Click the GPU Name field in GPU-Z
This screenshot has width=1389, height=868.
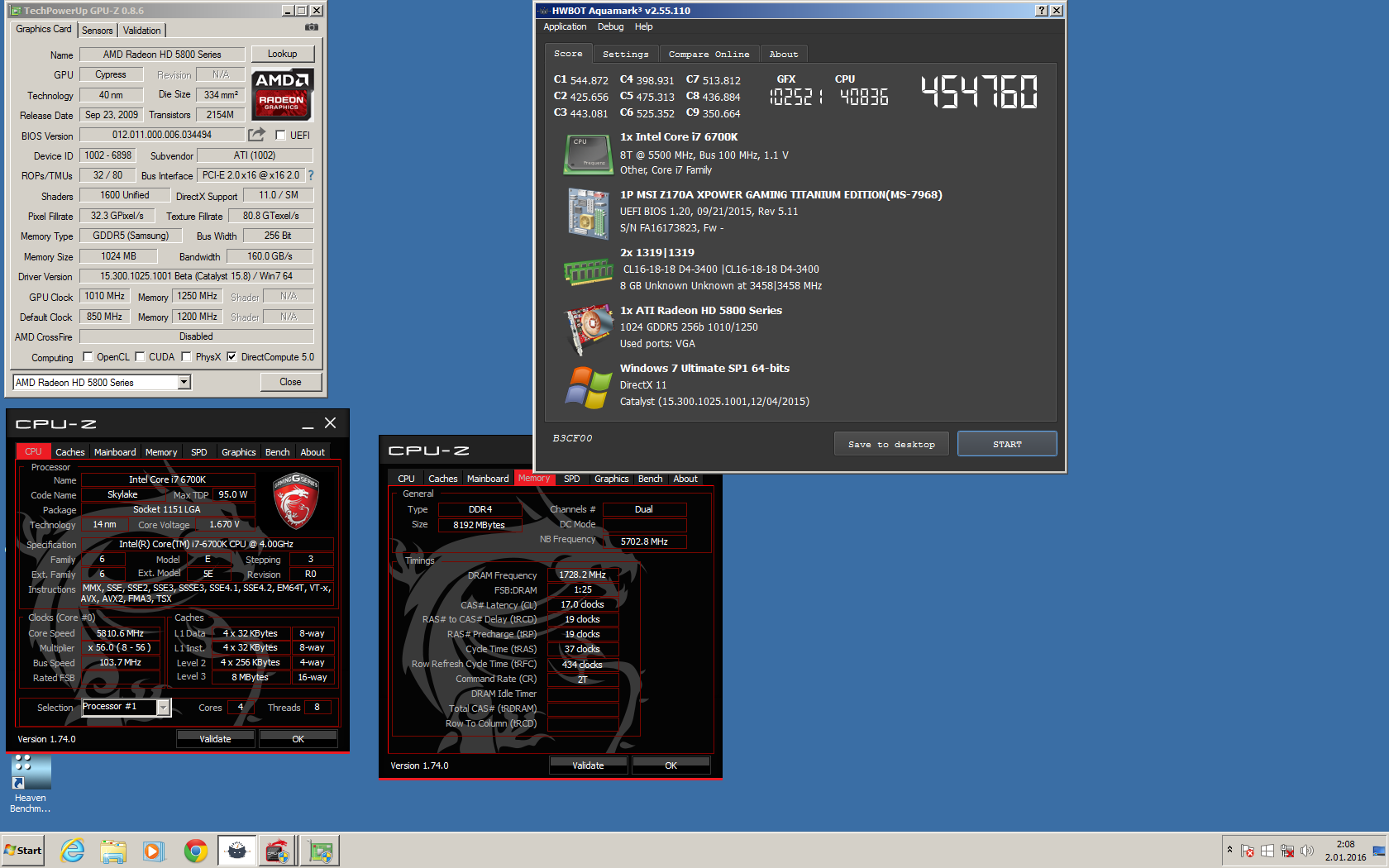click(x=162, y=55)
